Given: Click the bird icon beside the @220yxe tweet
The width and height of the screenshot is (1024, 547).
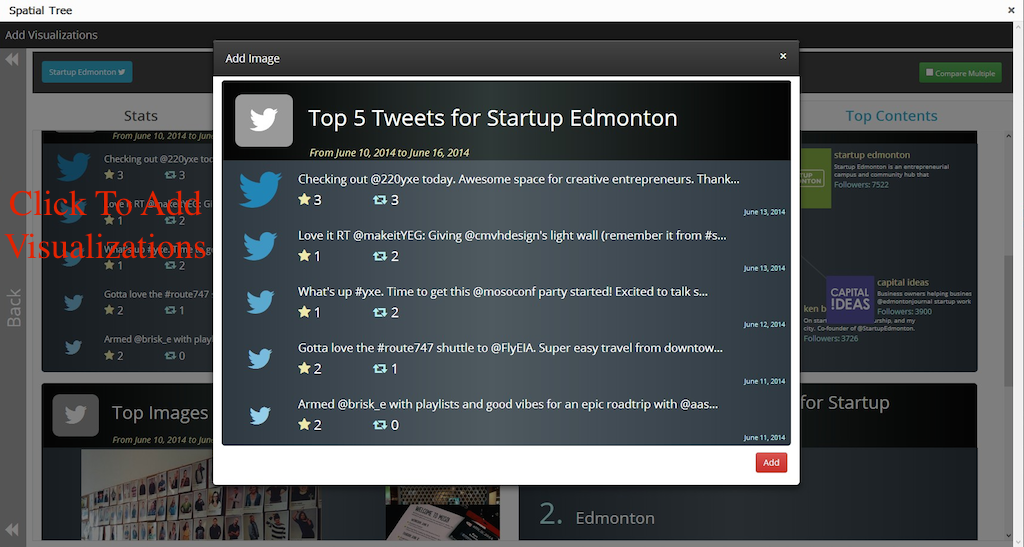Looking at the screenshot, I should tap(260, 189).
